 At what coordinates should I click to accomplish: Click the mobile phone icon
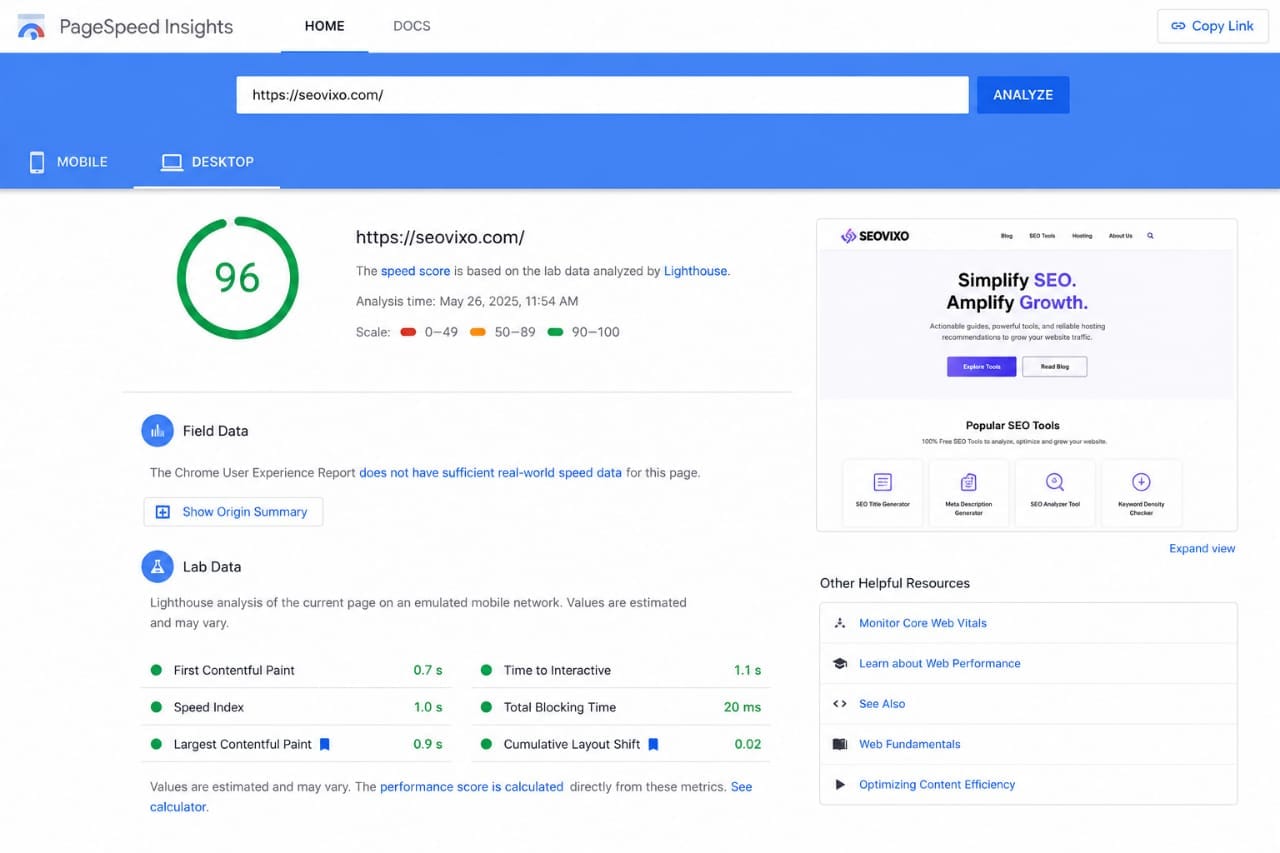[x=37, y=162]
